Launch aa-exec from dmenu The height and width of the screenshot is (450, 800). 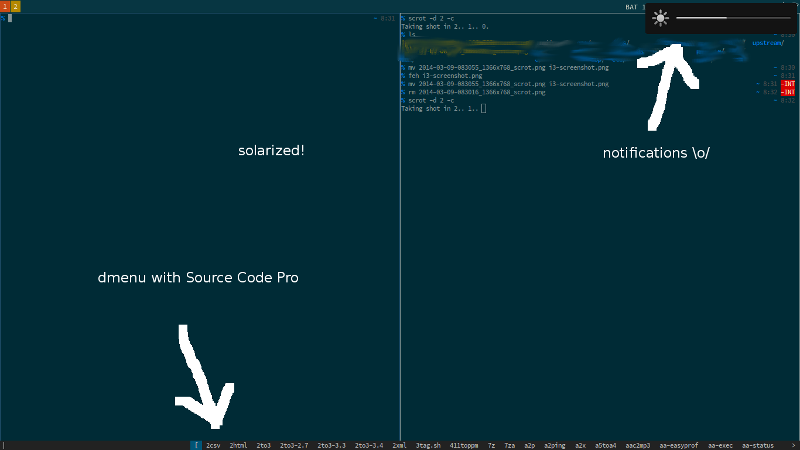coord(720,446)
